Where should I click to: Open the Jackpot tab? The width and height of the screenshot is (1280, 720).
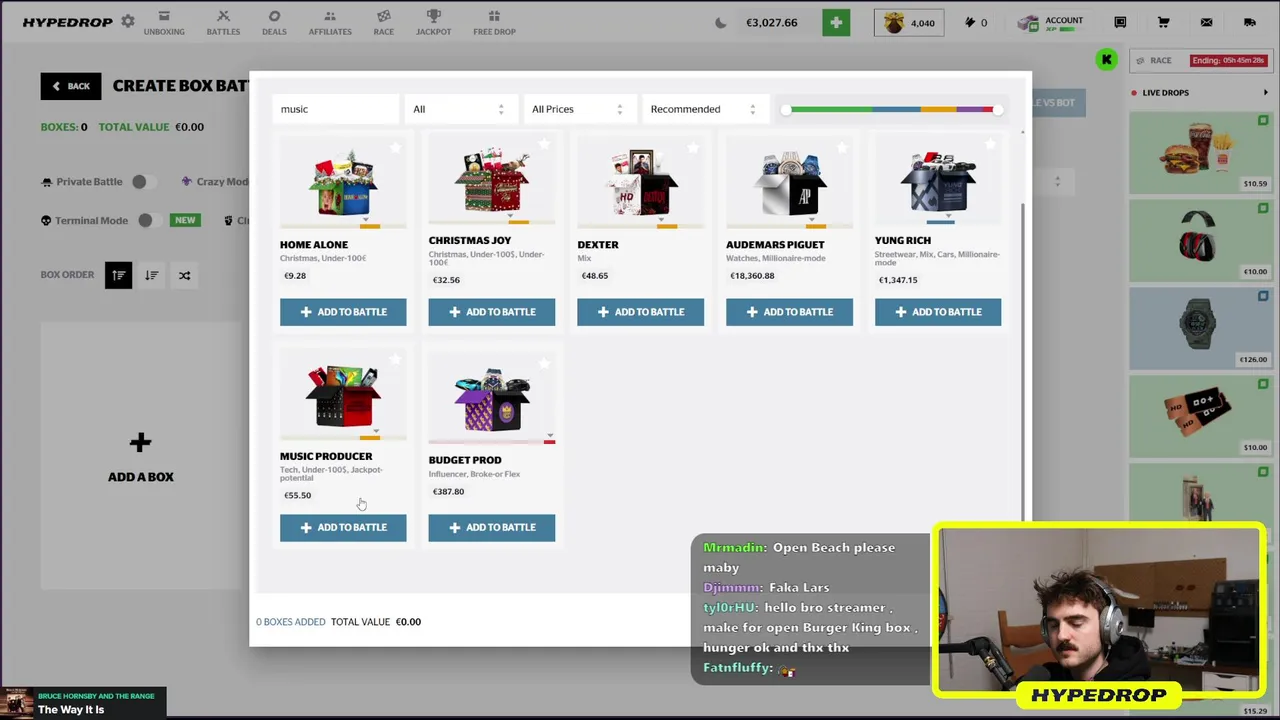(433, 23)
